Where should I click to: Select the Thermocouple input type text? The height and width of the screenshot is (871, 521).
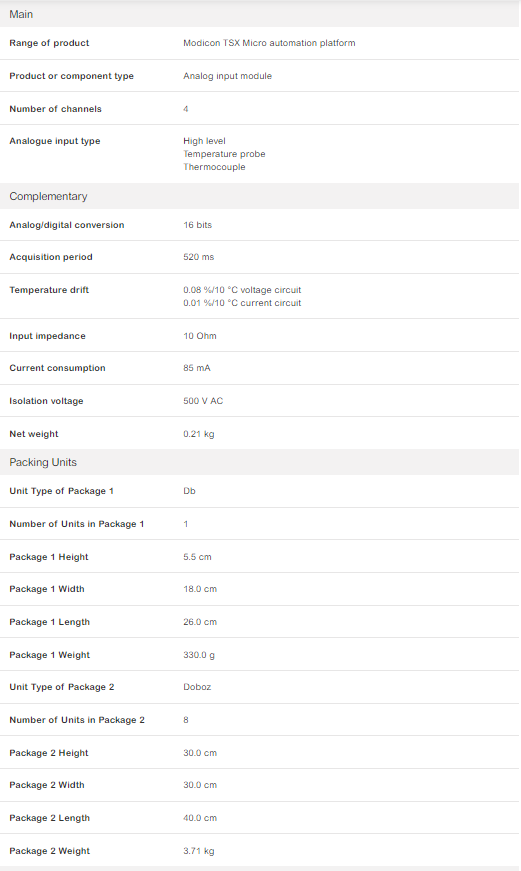tap(214, 167)
